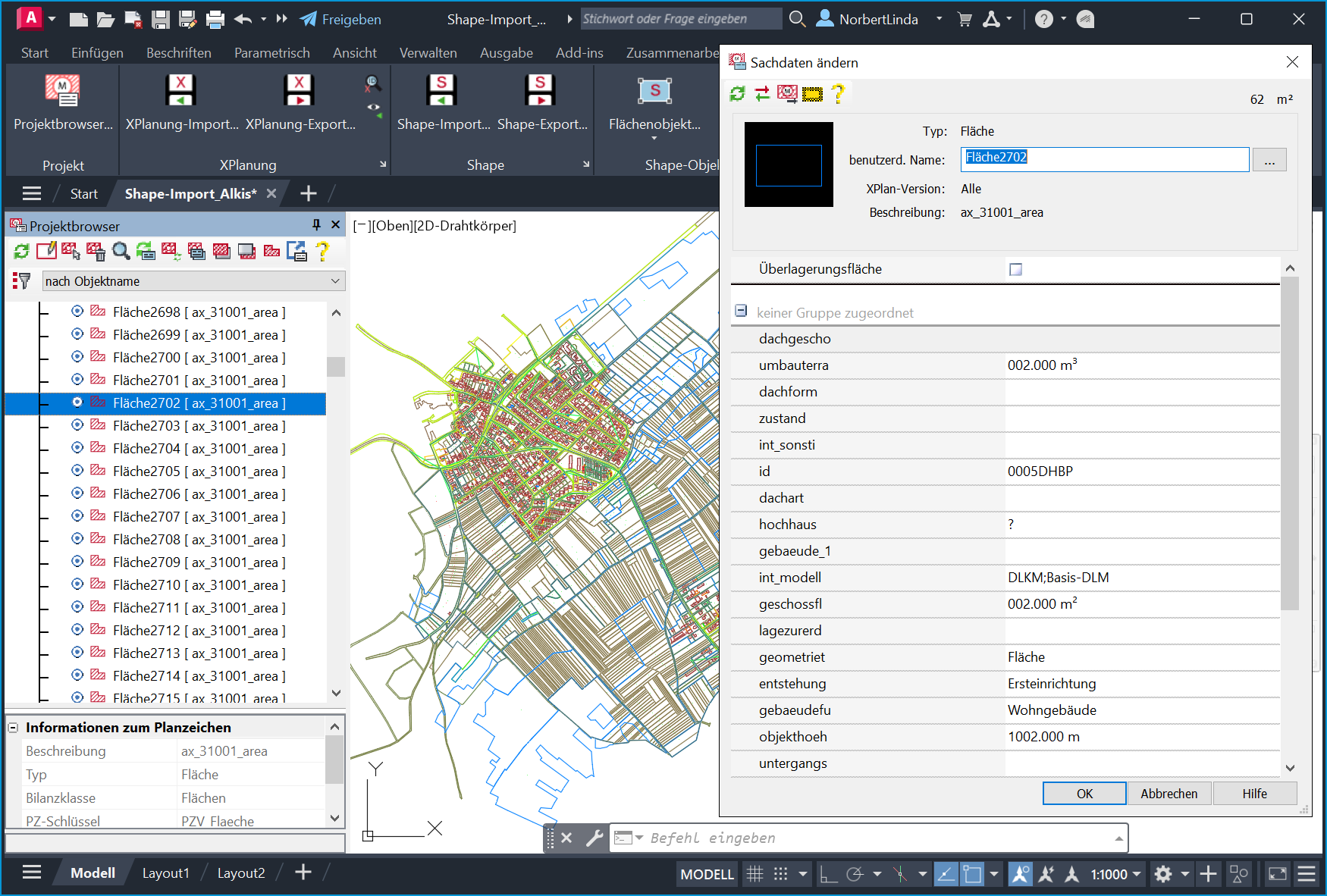Toggle visibility of Fläche2705 in tree

[77, 471]
